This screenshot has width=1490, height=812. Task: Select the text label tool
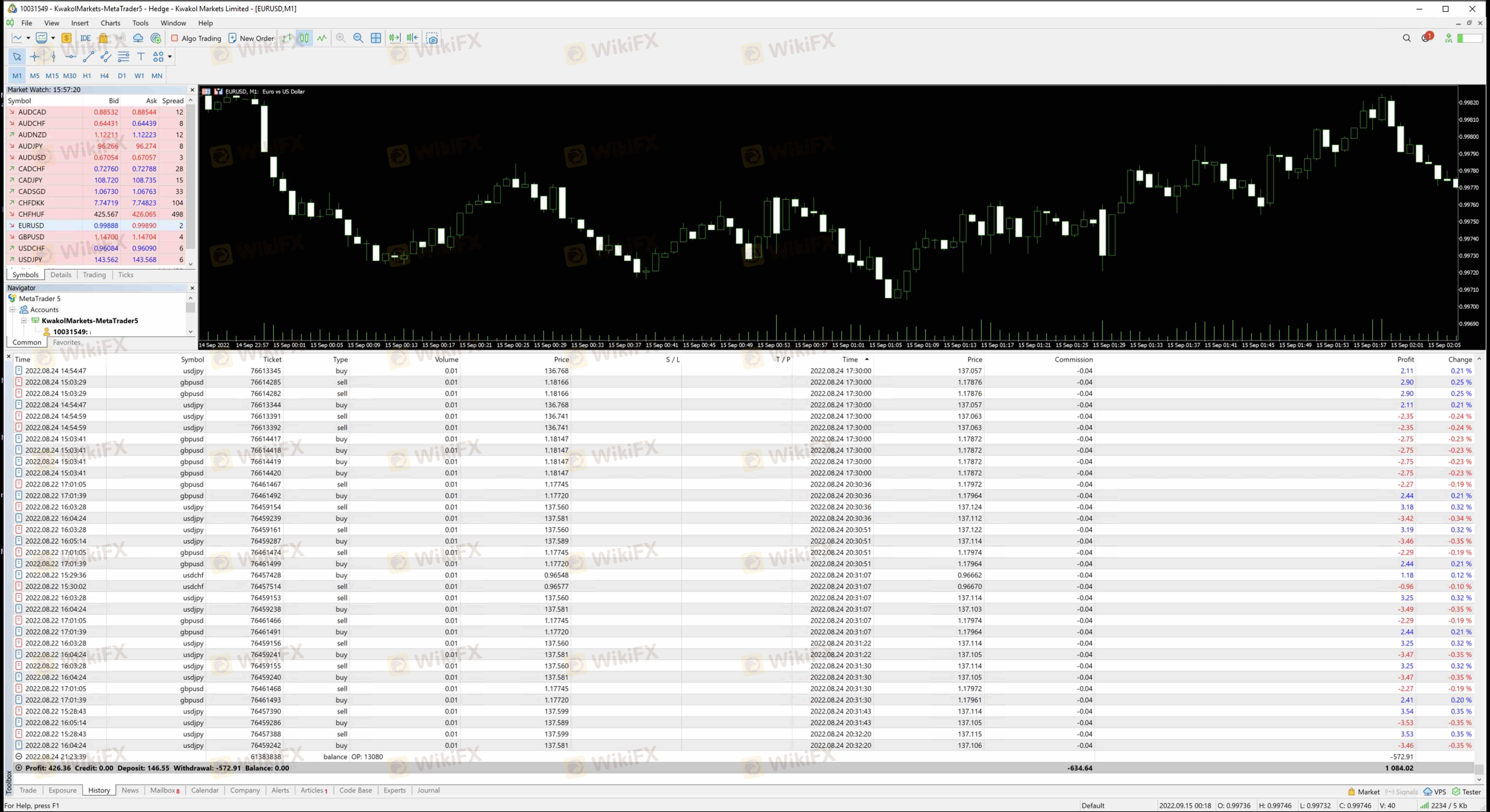pyautogui.click(x=141, y=57)
